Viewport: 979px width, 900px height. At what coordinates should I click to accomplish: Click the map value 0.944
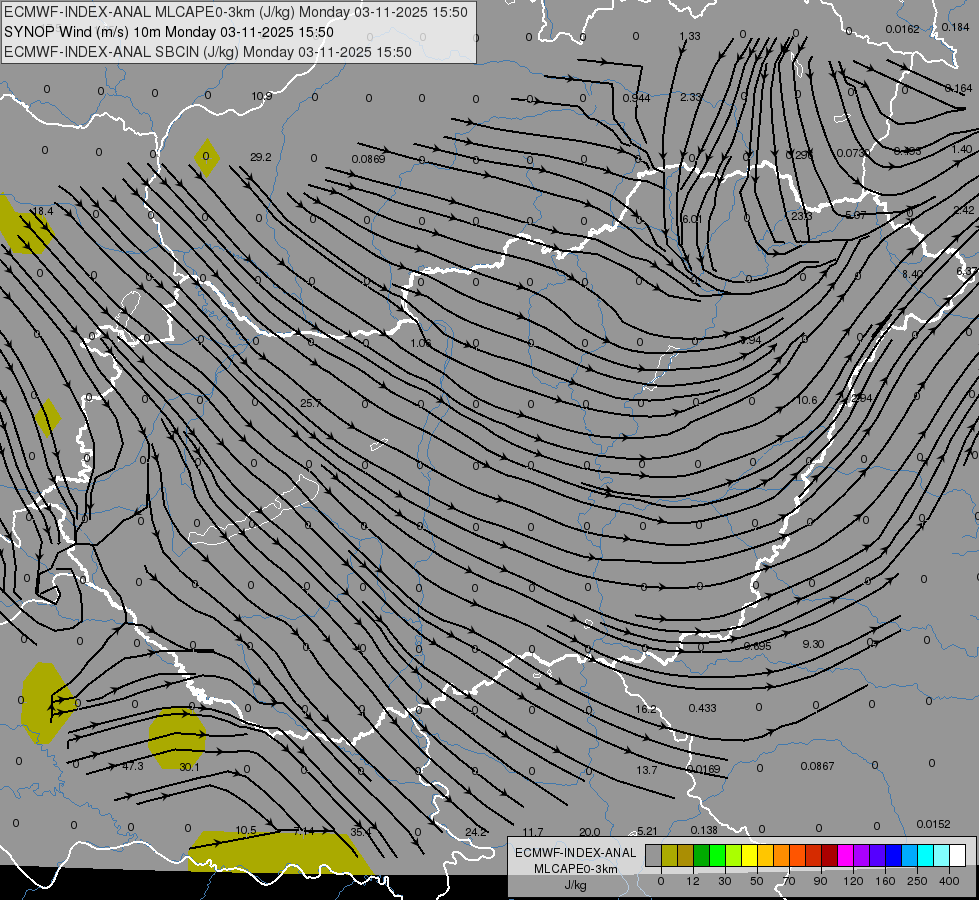pyautogui.click(x=636, y=98)
